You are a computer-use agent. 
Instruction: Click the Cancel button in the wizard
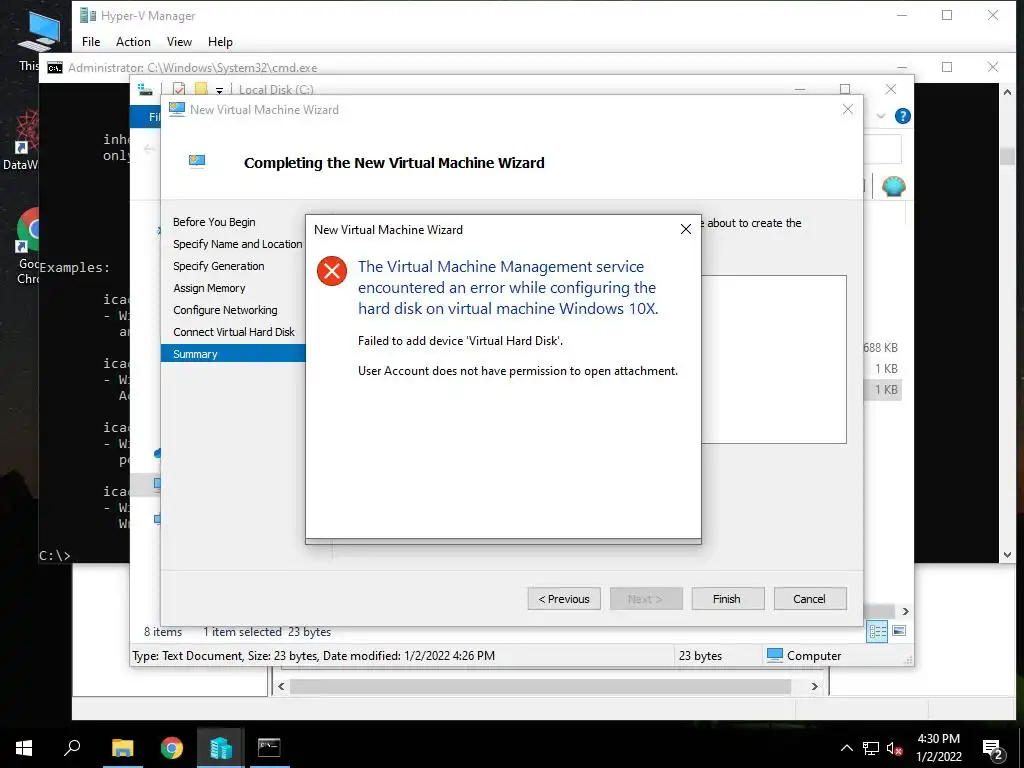(x=809, y=599)
